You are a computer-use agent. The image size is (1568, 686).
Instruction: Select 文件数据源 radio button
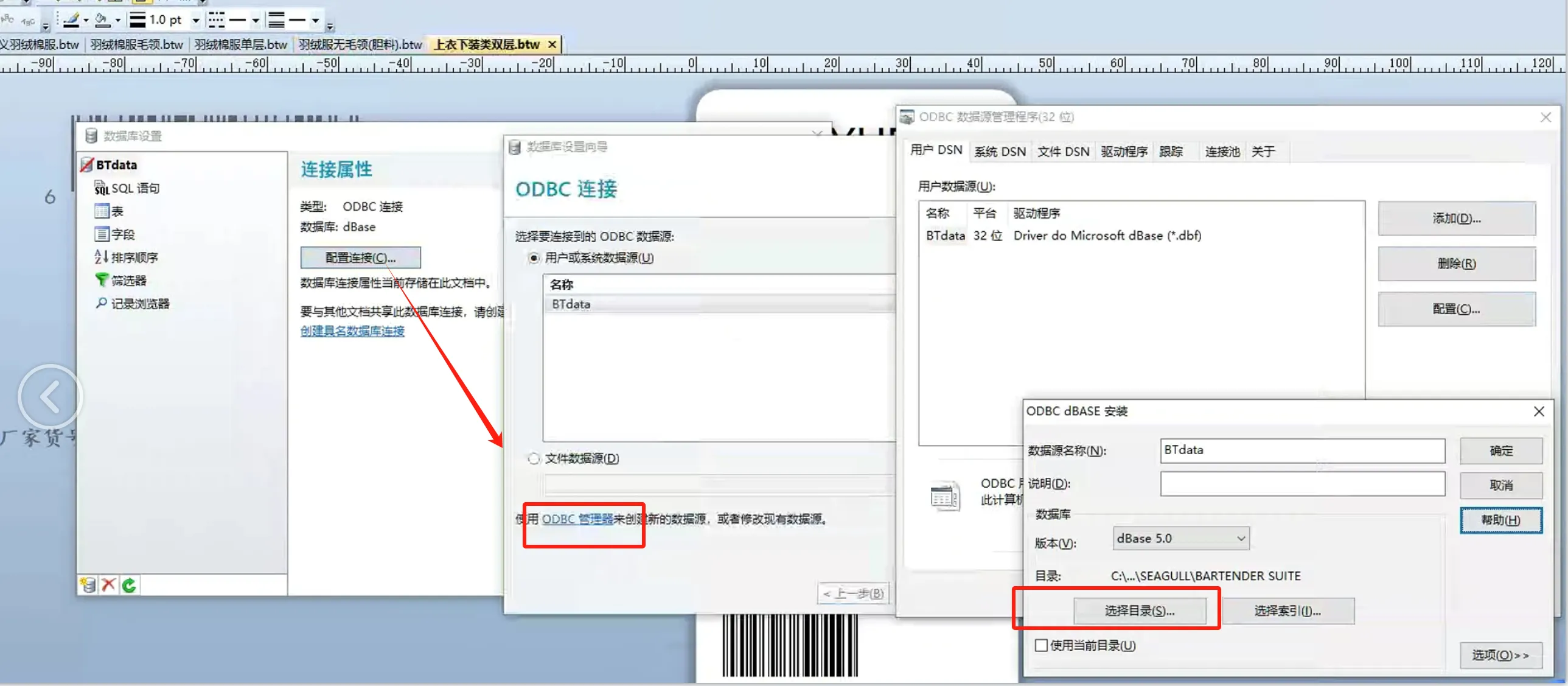click(x=534, y=458)
